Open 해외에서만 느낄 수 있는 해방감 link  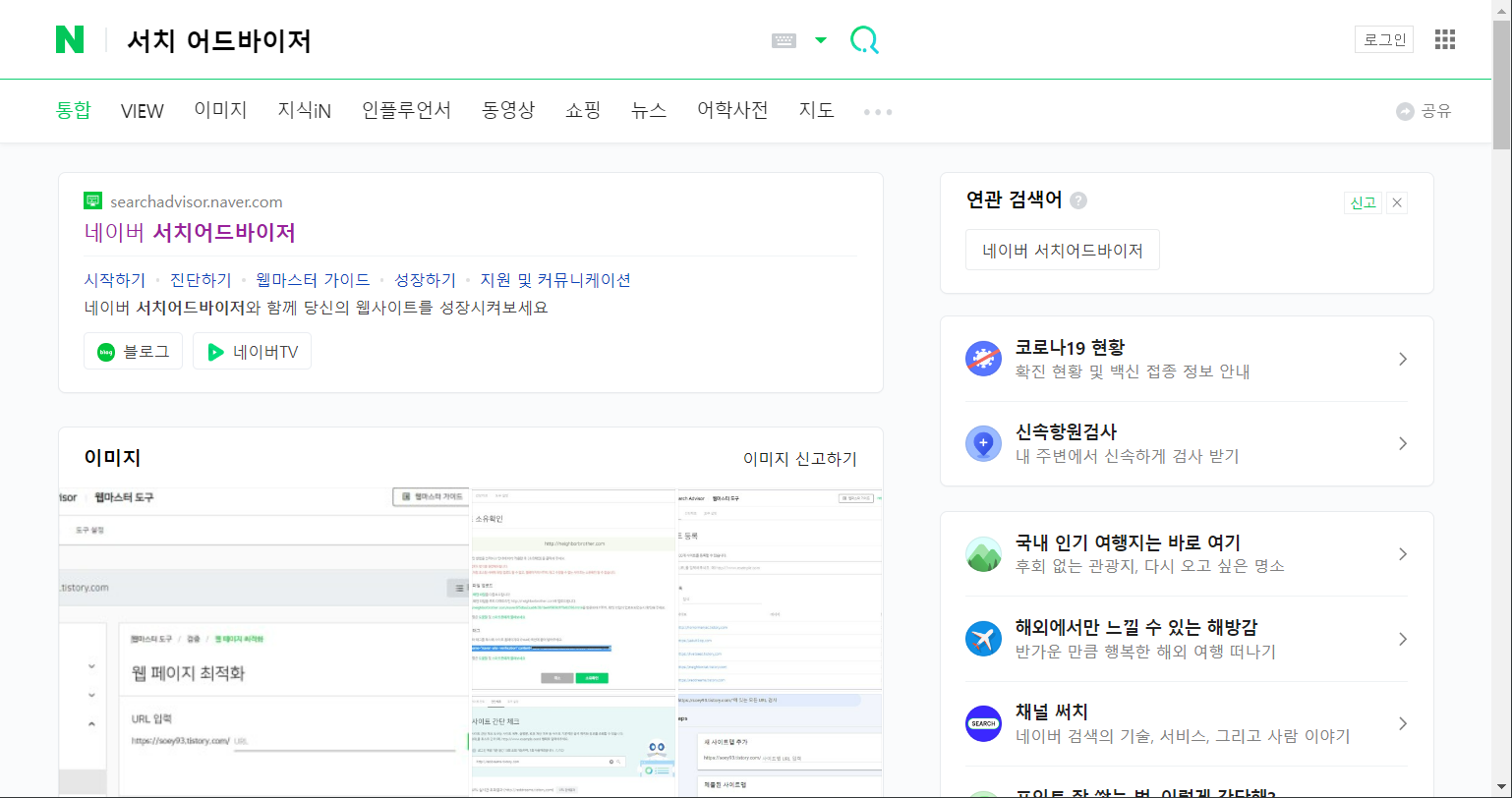pos(1136,627)
